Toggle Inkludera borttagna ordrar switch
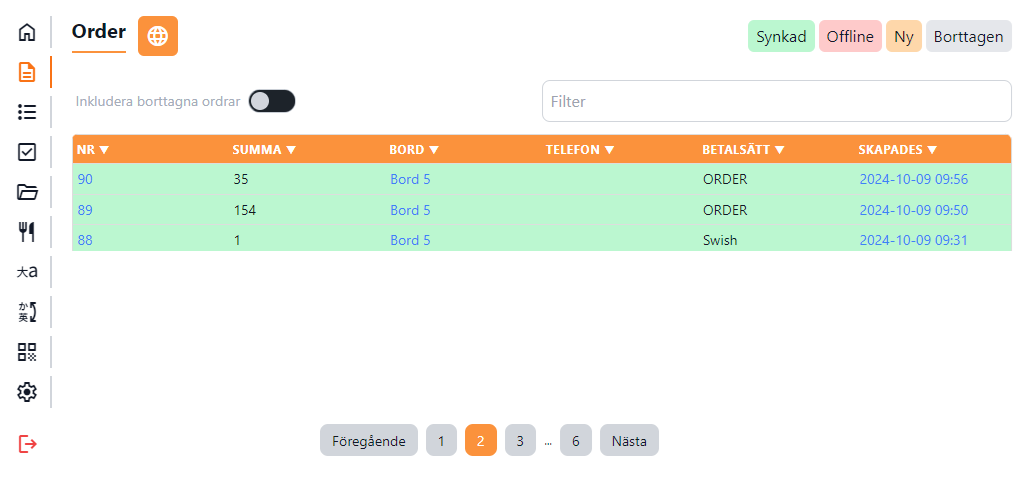This screenshot has width=1028, height=487. tap(272, 101)
